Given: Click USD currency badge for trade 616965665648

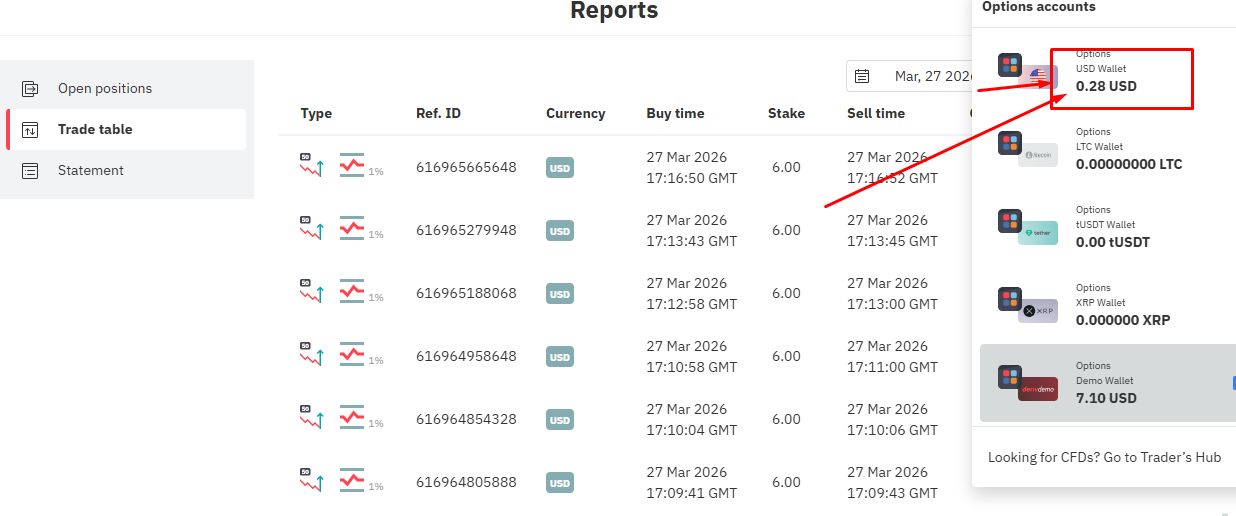Looking at the screenshot, I should (560, 168).
